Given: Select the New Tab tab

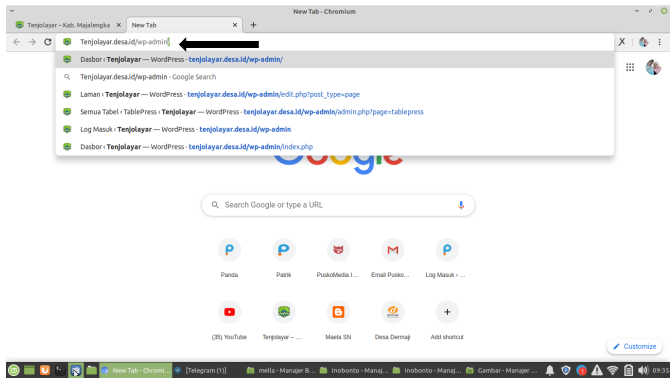Looking at the screenshot, I should [x=184, y=25].
